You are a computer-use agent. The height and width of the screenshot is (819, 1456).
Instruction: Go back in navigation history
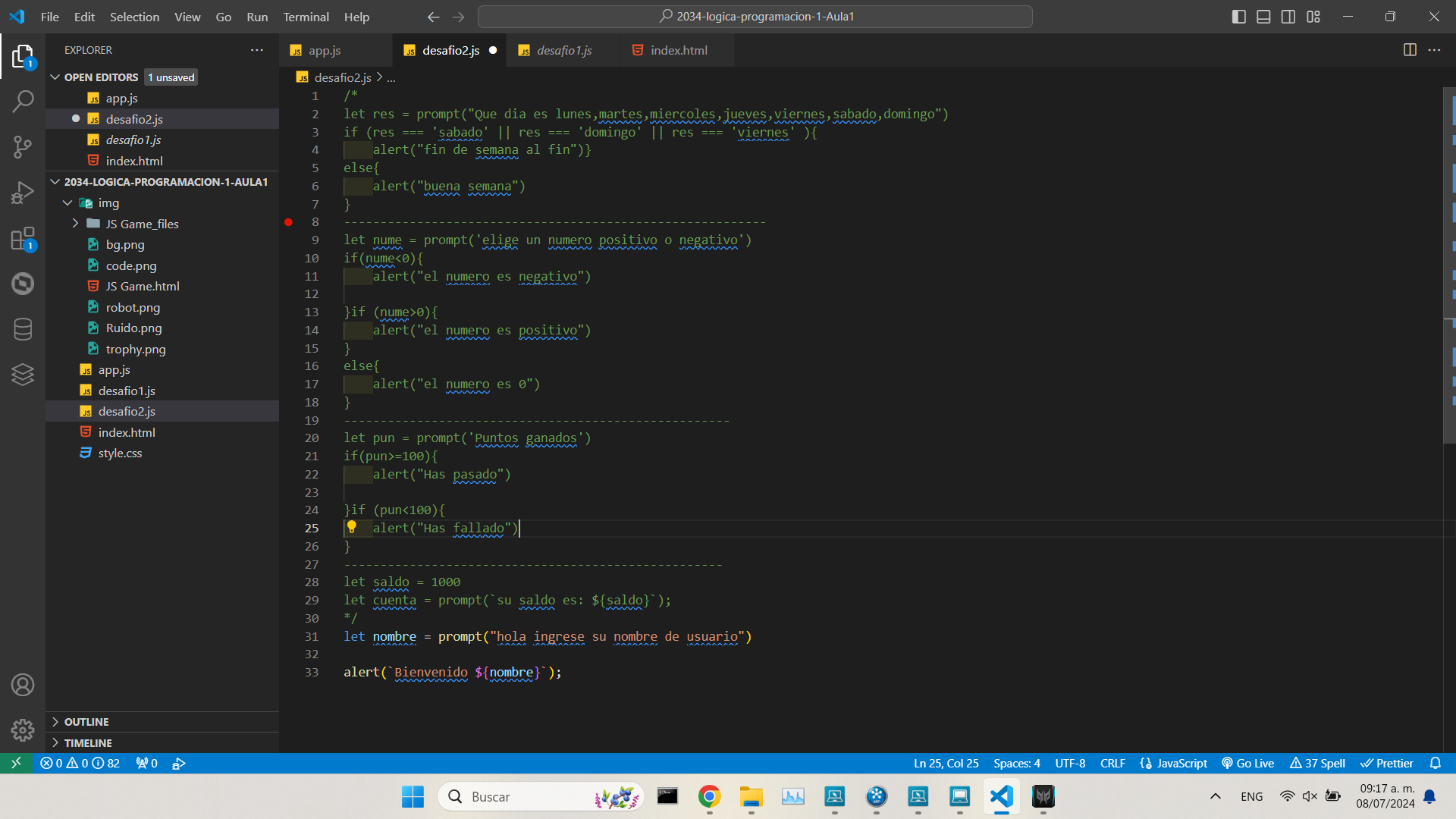(x=433, y=17)
